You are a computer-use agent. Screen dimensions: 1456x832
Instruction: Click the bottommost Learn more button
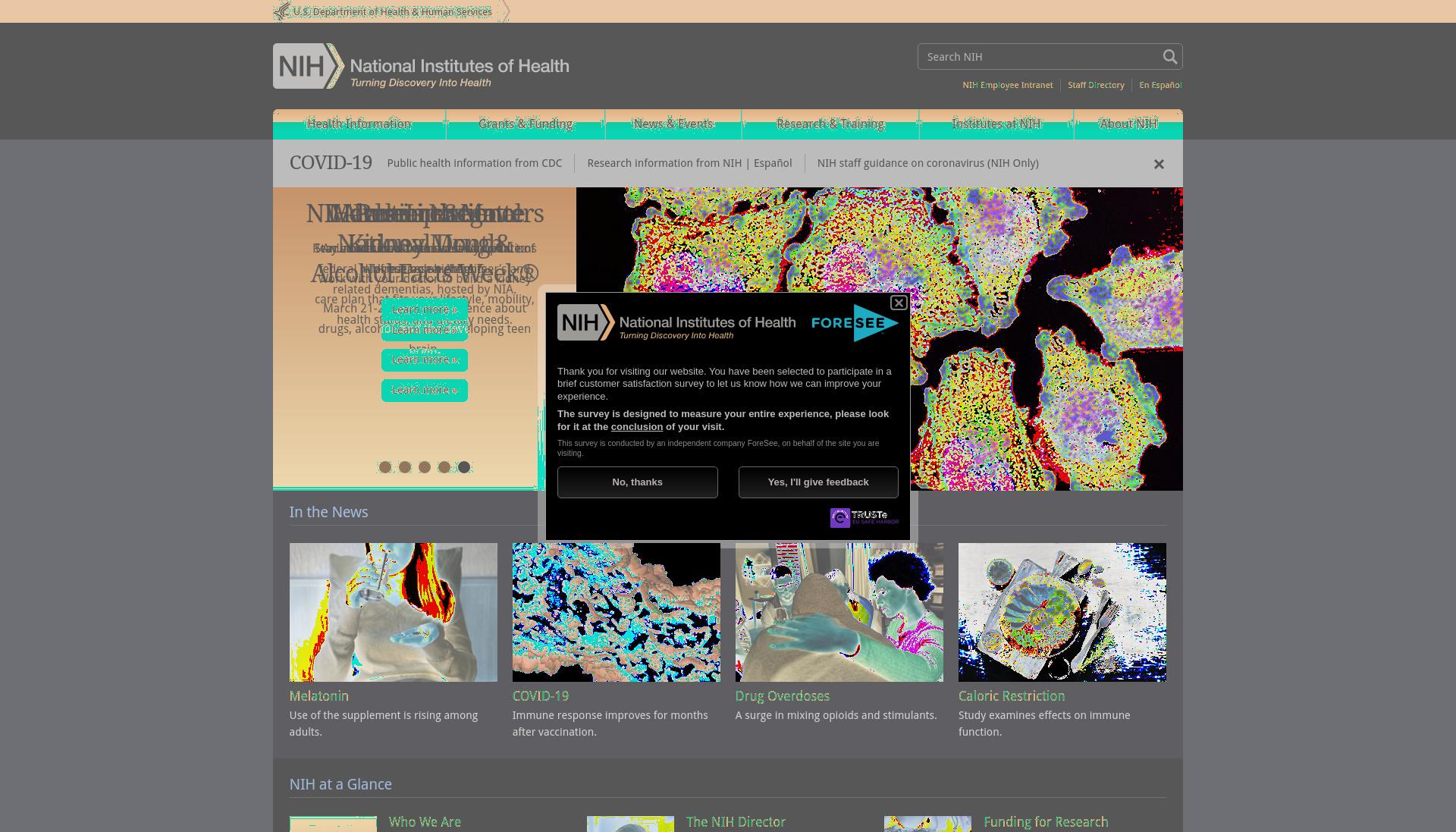coord(425,390)
